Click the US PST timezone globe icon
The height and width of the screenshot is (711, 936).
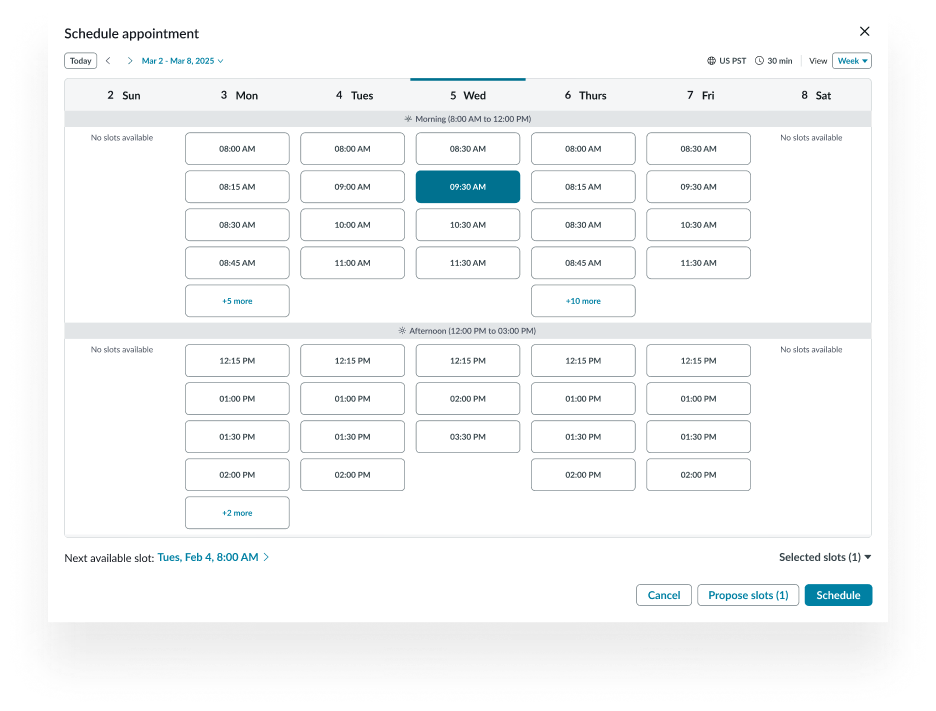coord(711,61)
